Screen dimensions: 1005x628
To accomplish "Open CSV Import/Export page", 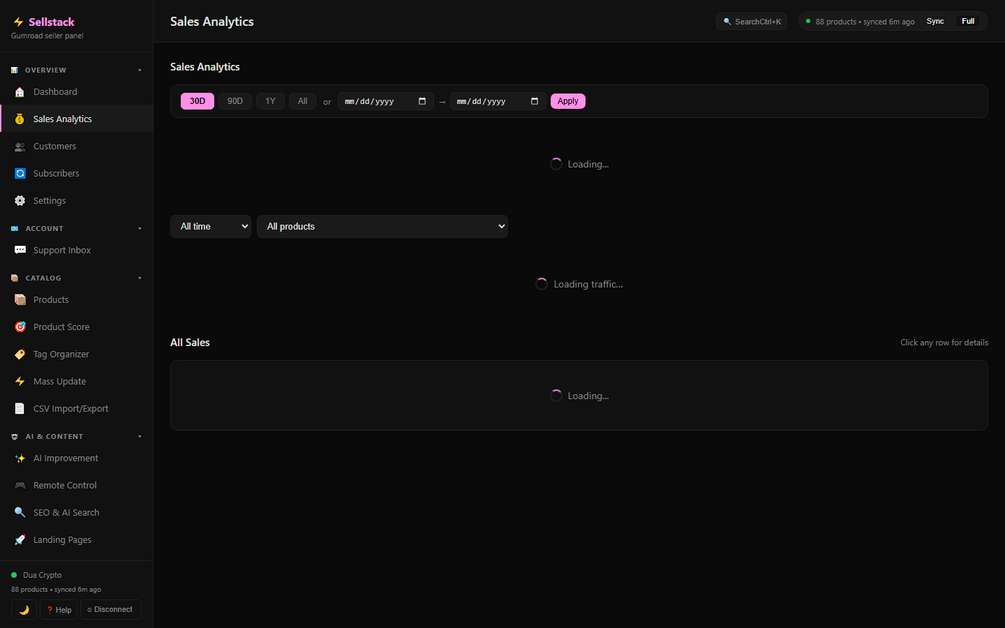I will (x=76, y=409).
